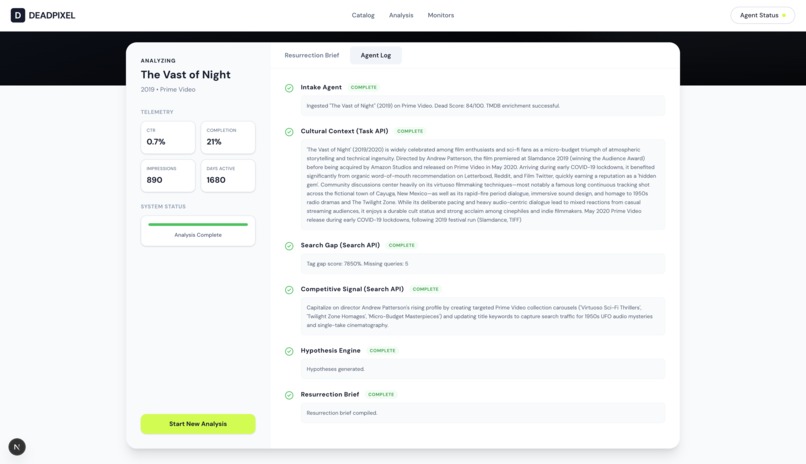Open the Next.js dev tools round icon
Viewport: 806px width, 464px height.
click(17, 447)
